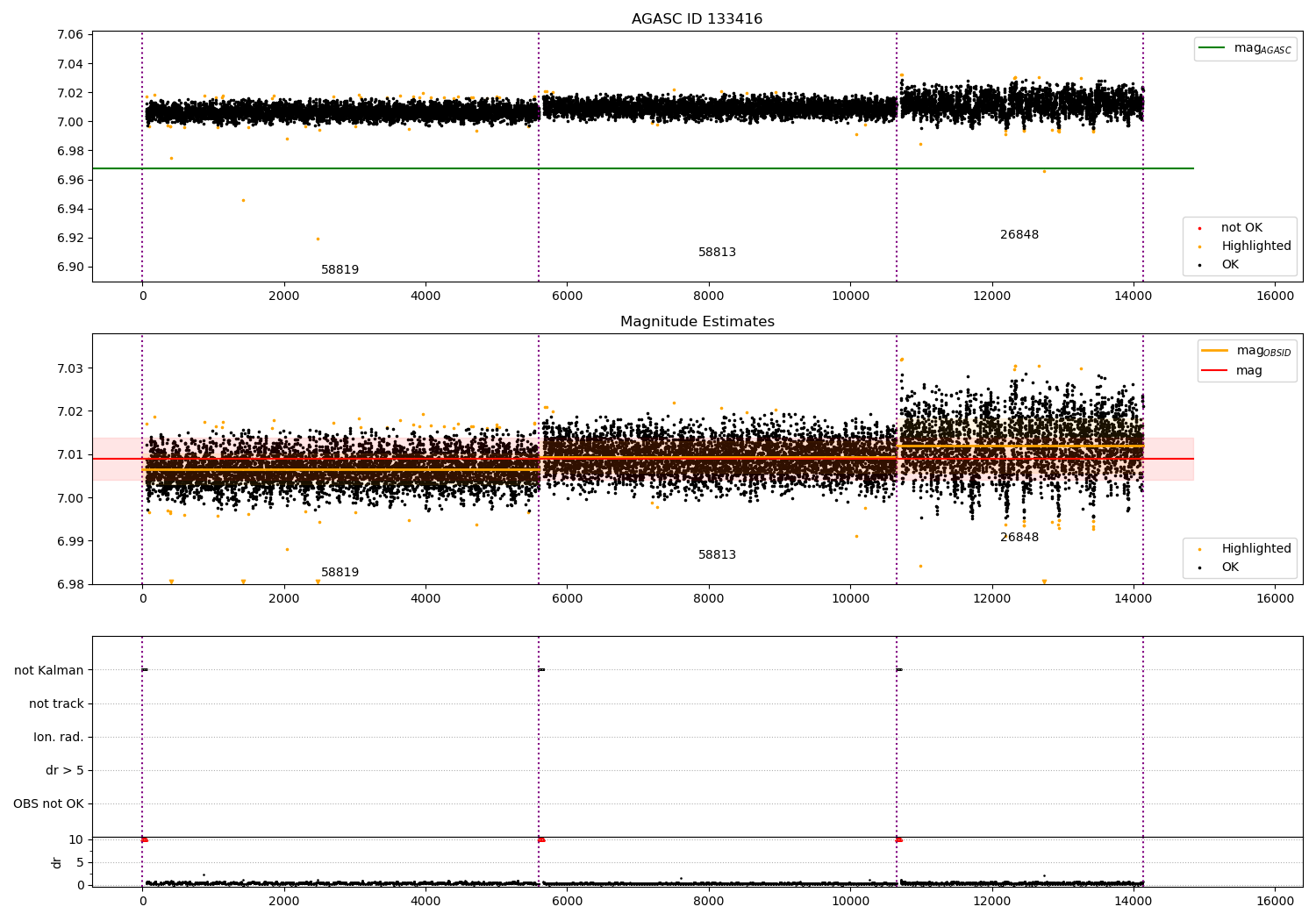The height and width of the screenshot is (921, 1316).
Task: Click red dr markers near 5600 in bottom plot
Action: click(541, 839)
